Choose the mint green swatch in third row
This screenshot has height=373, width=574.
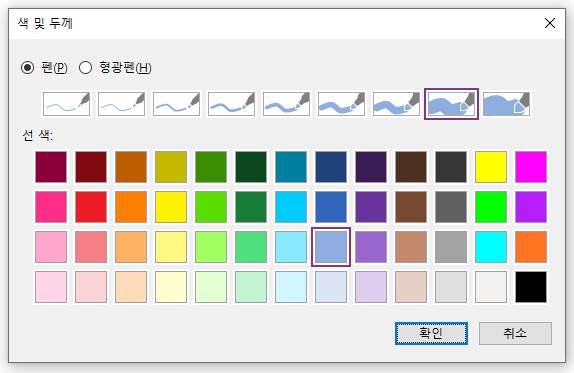click(x=251, y=247)
